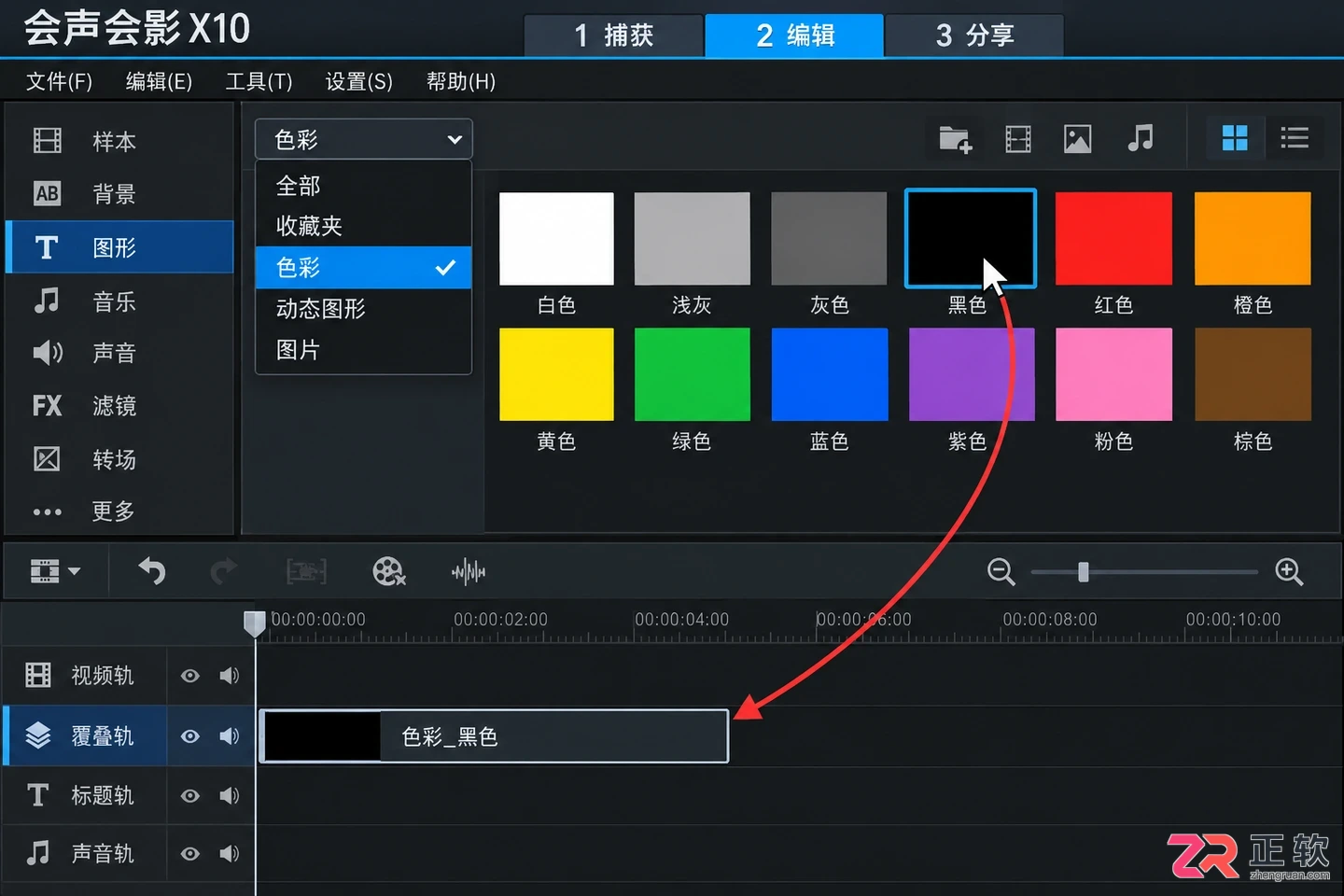
Task: Switch to the 1 捕获 tab
Action: pyautogui.click(x=613, y=35)
